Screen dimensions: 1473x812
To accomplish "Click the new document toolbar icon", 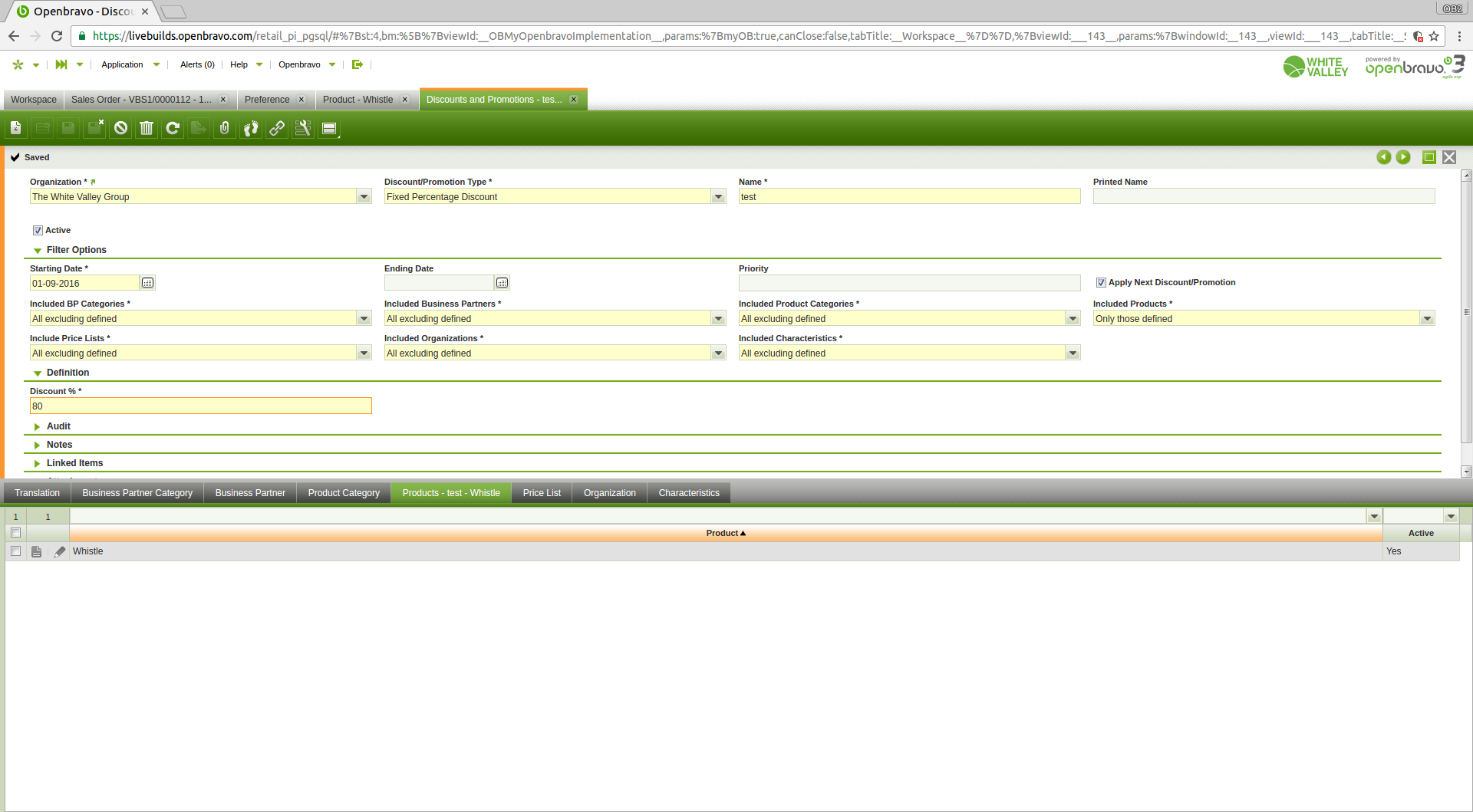I will [x=16, y=128].
